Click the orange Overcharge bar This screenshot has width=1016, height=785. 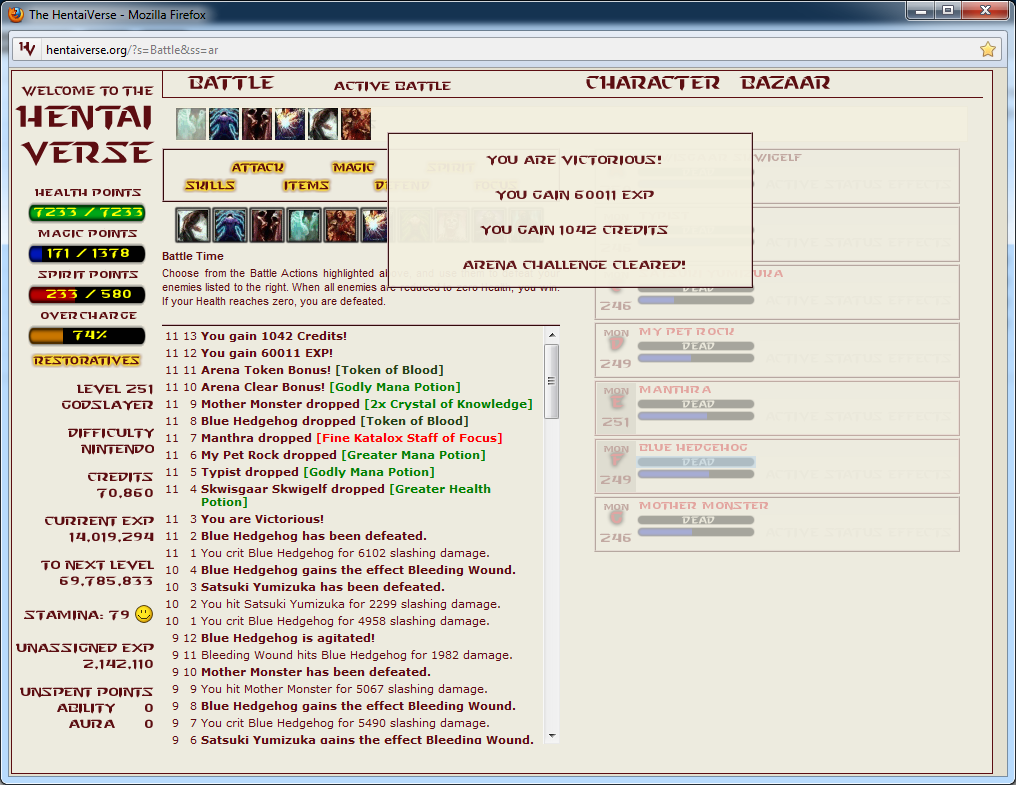click(87, 336)
